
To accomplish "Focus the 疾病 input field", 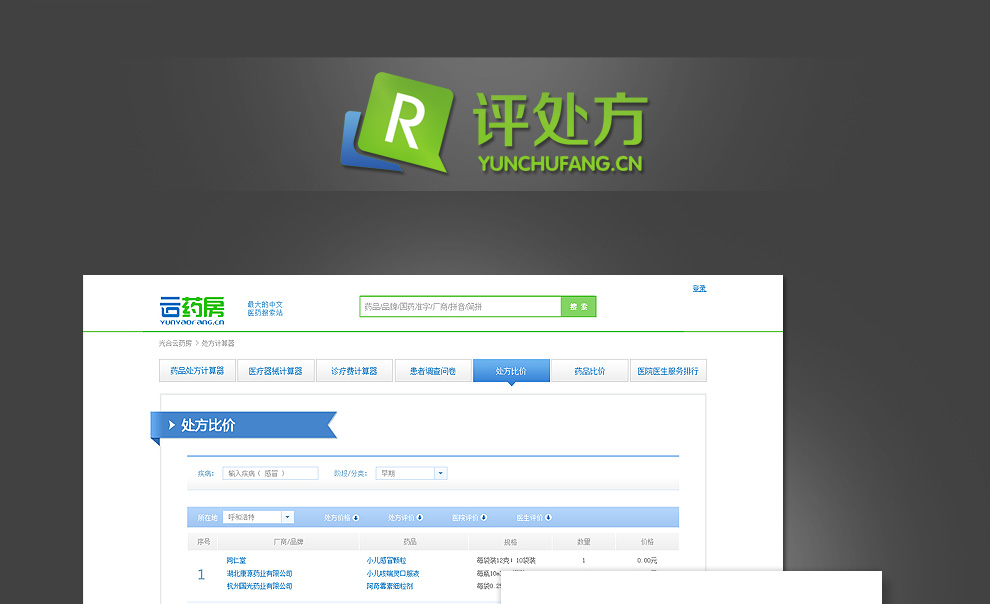I will [270, 473].
